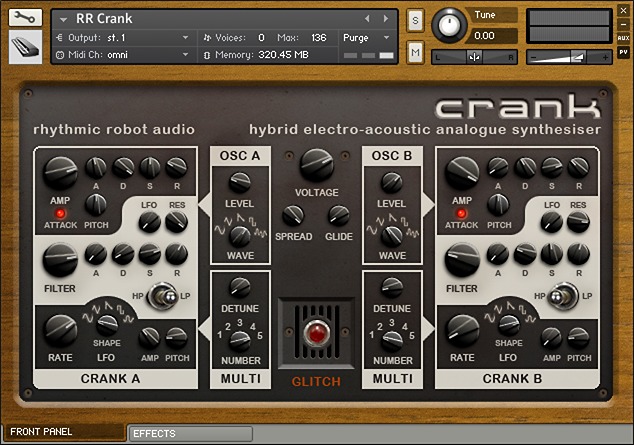Image resolution: width=634 pixels, height=445 pixels.
Task: Click Crank B filter envelope S knob
Action: [552, 254]
